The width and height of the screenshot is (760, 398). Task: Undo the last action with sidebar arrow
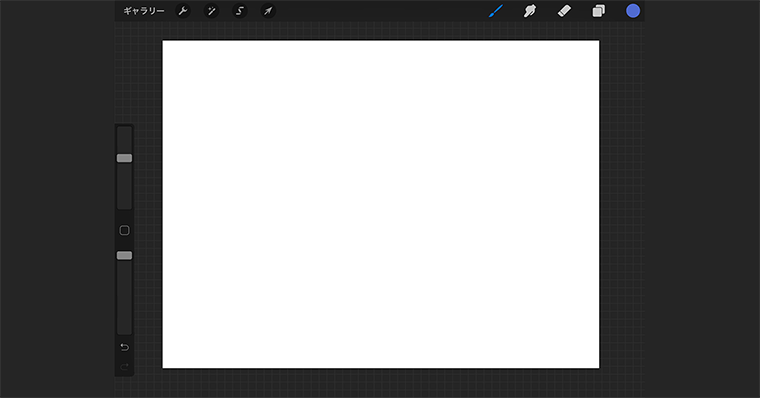point(125,347)
